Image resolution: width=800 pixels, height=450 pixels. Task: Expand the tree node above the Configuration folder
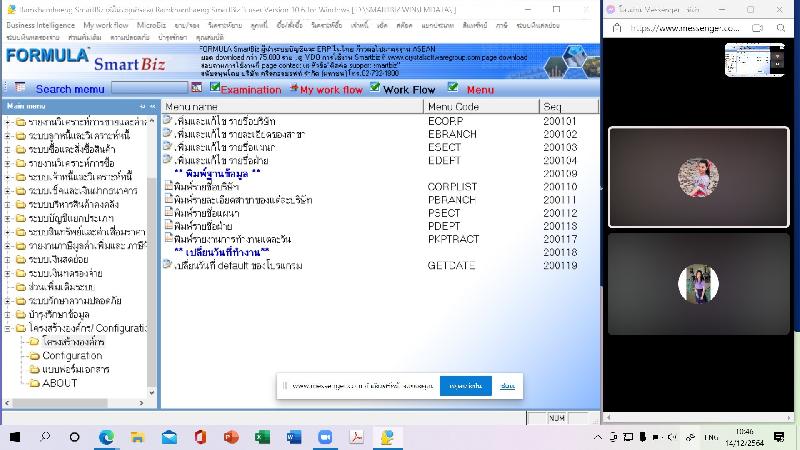(x=8, y=314)
